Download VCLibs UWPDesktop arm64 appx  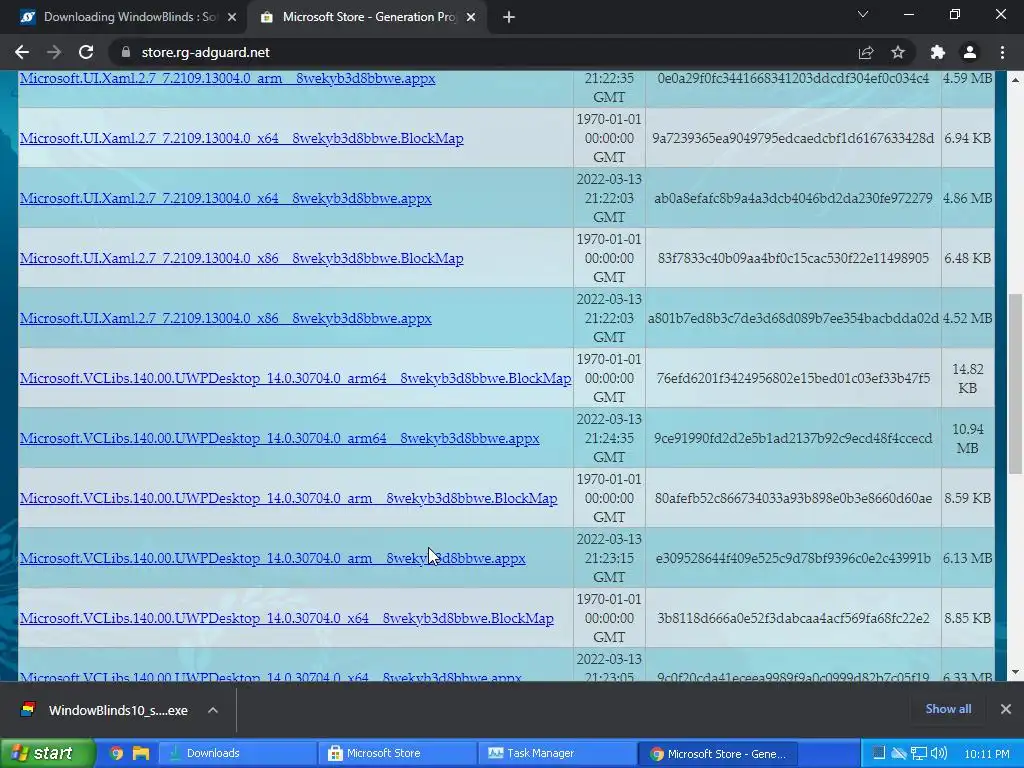pyautogui.click(x=280, y=439)
